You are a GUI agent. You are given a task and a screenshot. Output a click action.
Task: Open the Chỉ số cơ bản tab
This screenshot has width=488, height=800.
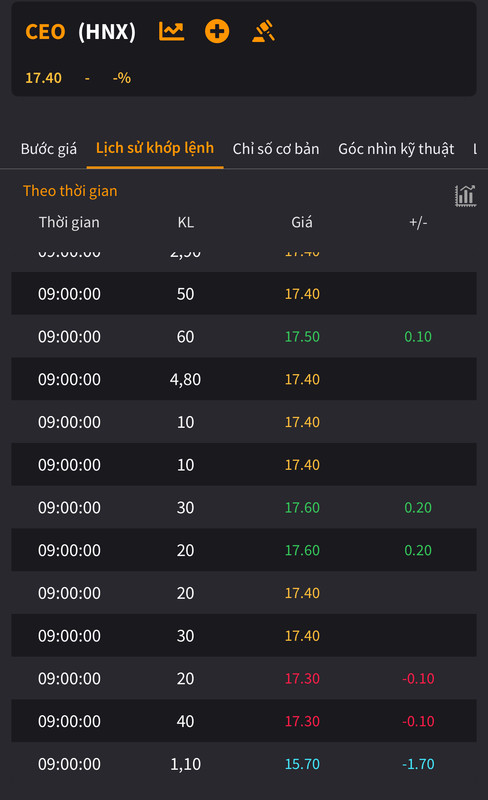pyautogui.click(x=276, y=148)
